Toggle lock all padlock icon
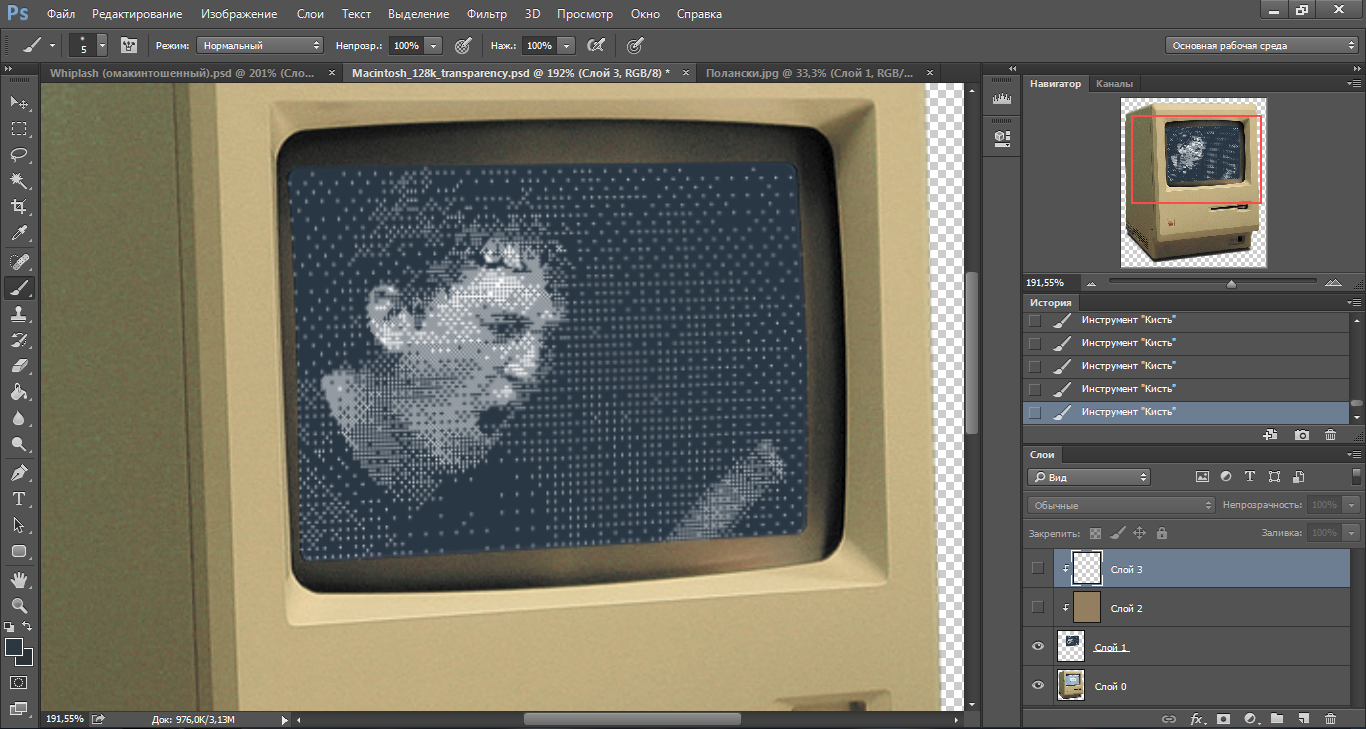 1162,533
